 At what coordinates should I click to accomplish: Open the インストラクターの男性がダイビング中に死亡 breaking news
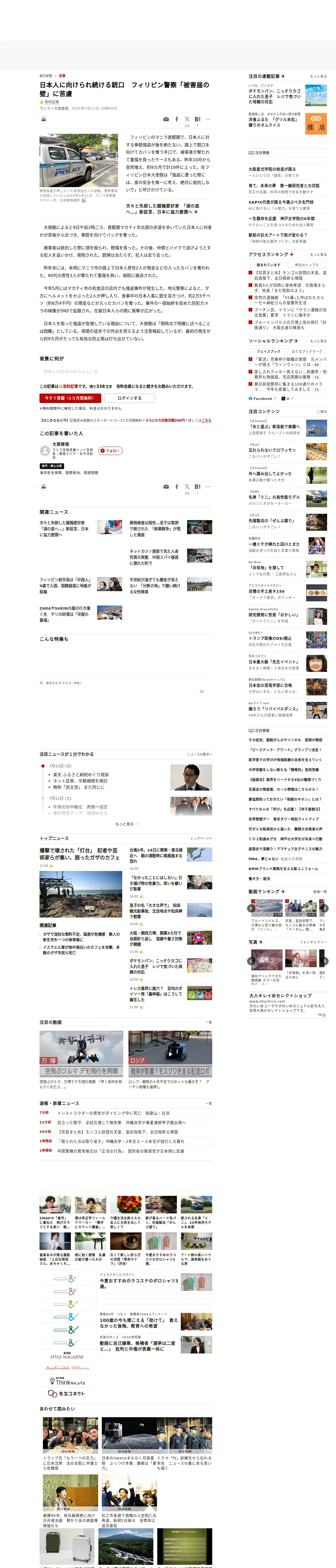113,1113
